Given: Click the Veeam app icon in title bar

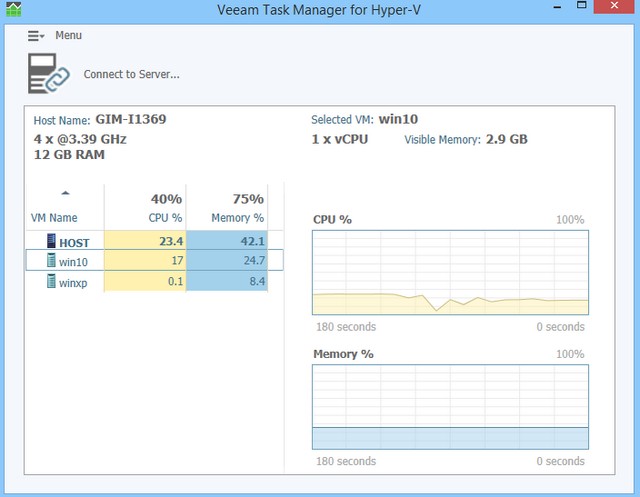Looking at the screenshot, I should click(x=13, y=9).
